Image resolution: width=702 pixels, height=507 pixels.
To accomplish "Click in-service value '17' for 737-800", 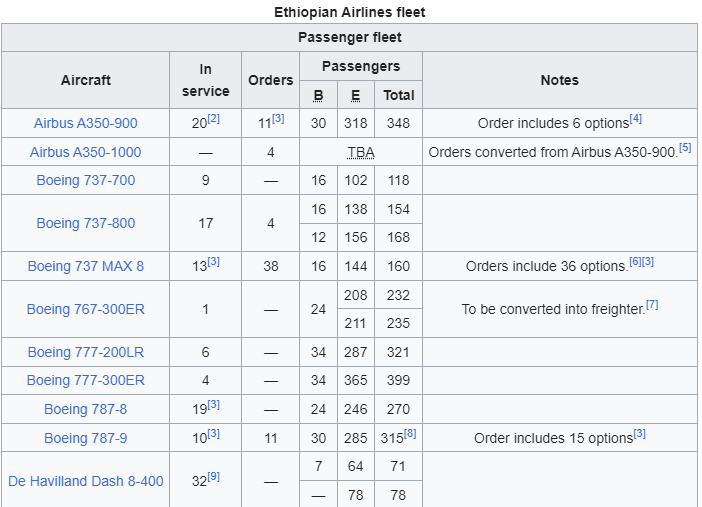I will click(205, 223).
